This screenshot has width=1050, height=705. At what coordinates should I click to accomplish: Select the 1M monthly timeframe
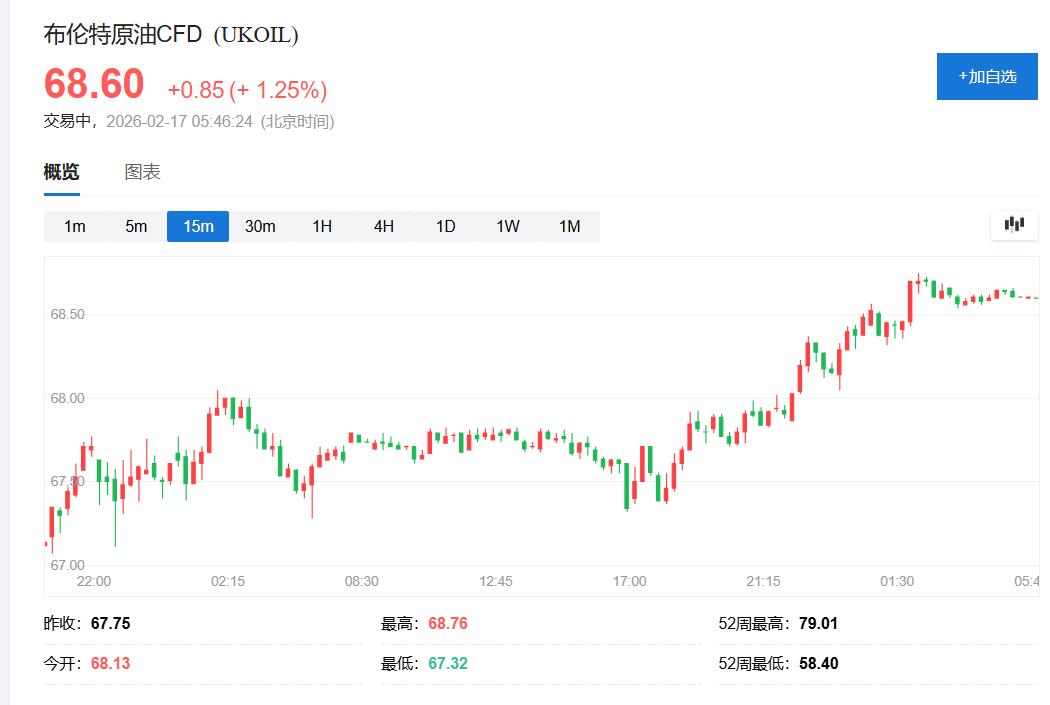click(x=569, y=226)
